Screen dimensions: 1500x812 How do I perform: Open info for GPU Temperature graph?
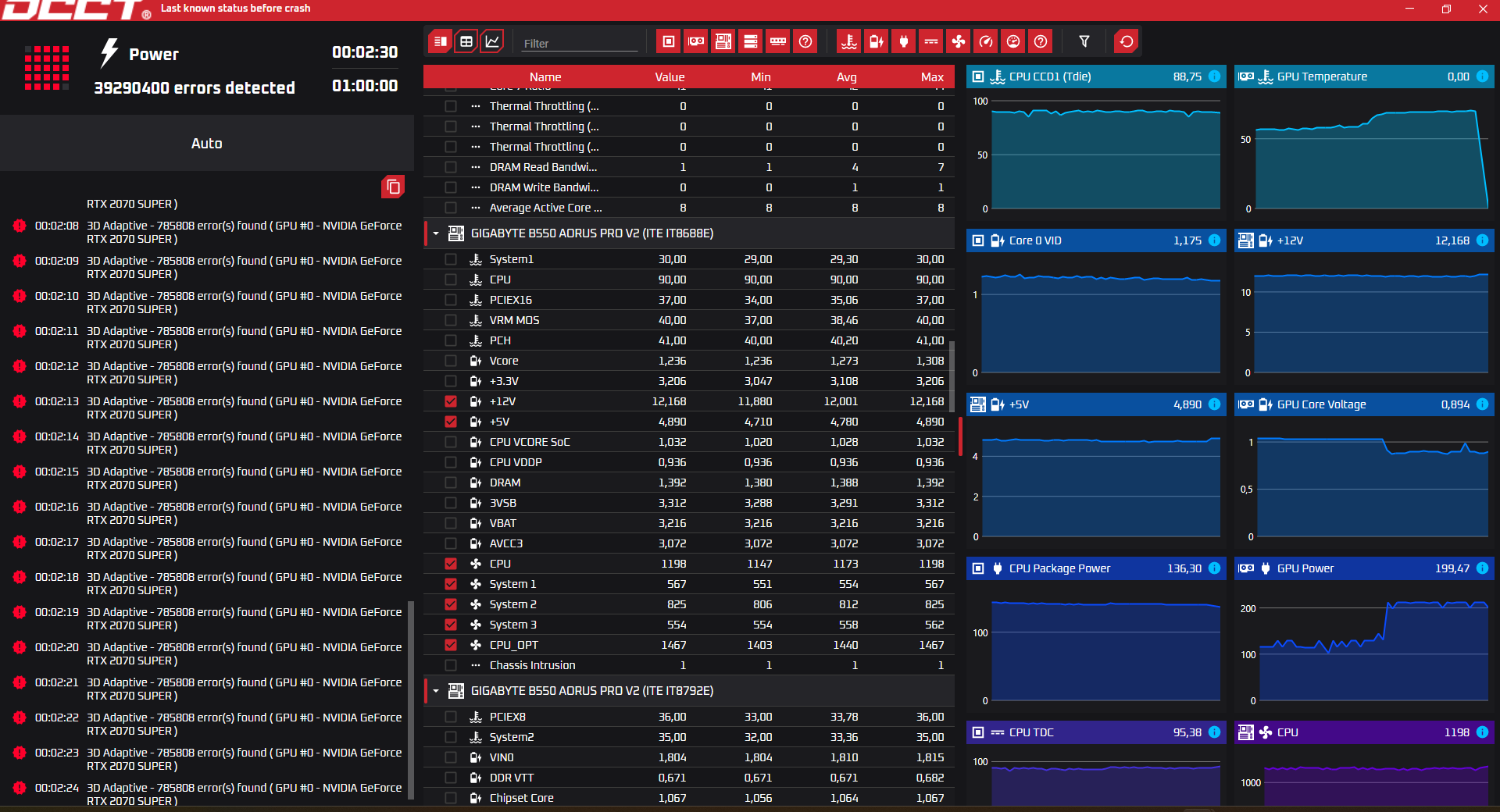click(x=1482, y=77)
